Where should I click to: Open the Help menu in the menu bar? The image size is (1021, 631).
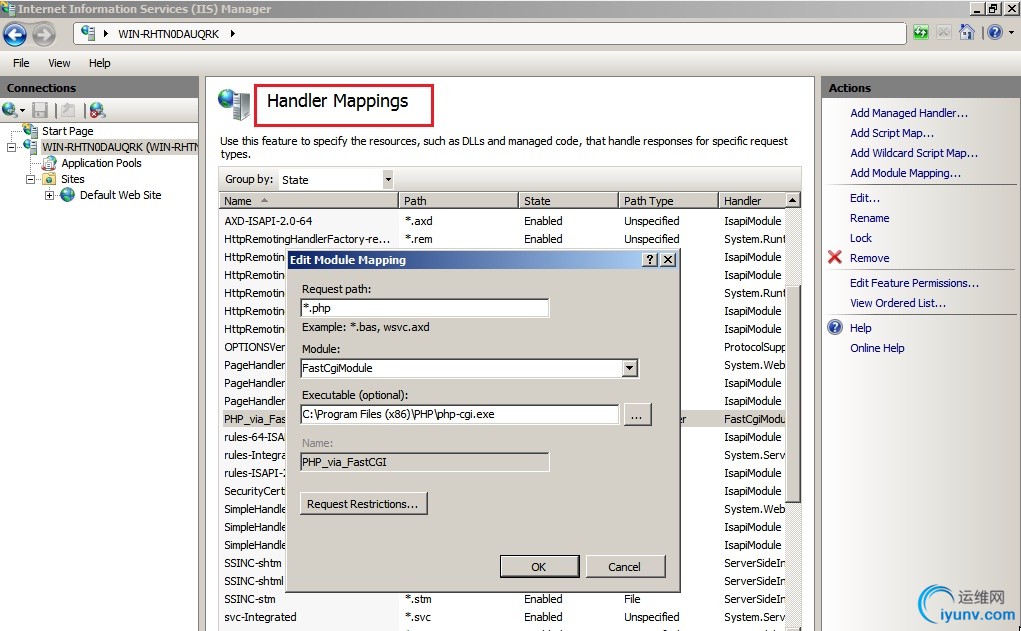(100, 63)
